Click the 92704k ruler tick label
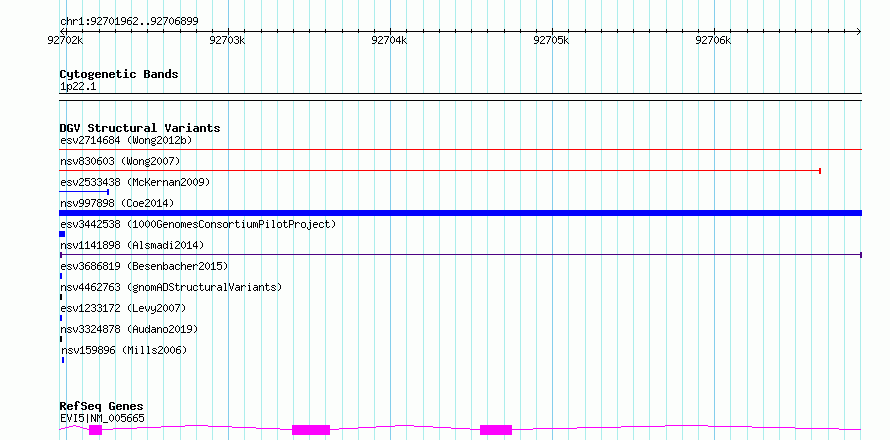Image resolution: width=890 pixels, height=440 pixels. 389,40
